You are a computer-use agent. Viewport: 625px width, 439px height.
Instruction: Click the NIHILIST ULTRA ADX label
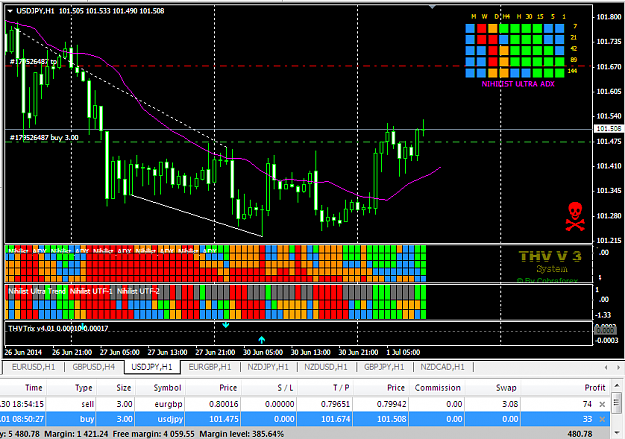point(518,84)
